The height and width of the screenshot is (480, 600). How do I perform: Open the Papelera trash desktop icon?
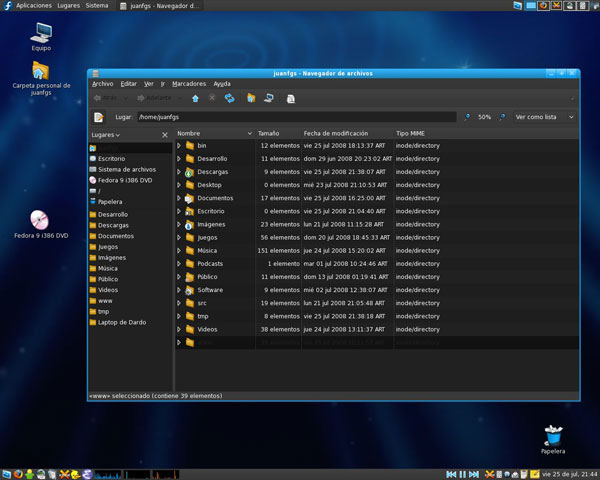click(553, 439)
